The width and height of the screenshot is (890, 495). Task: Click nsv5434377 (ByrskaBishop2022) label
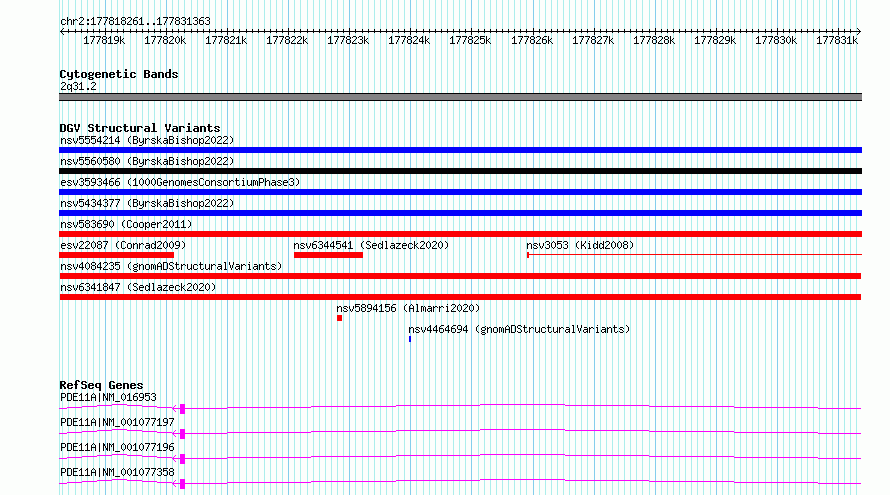click(147, 203)
